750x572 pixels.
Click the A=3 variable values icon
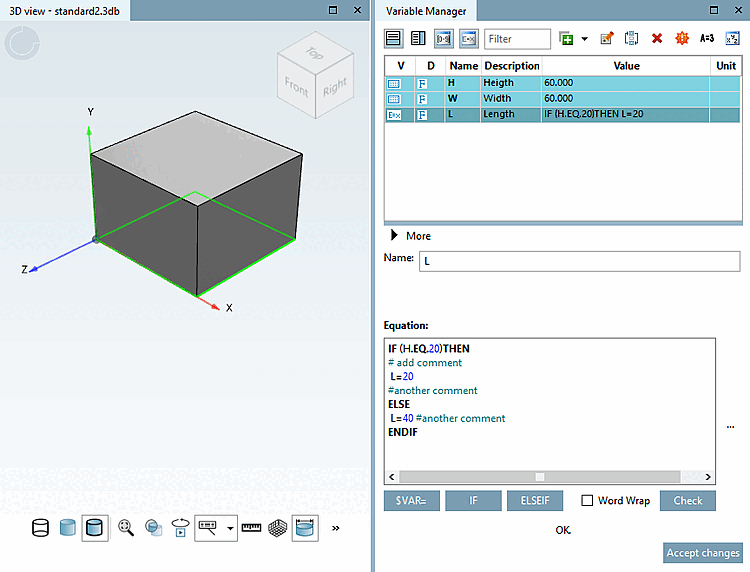(707, 39)
